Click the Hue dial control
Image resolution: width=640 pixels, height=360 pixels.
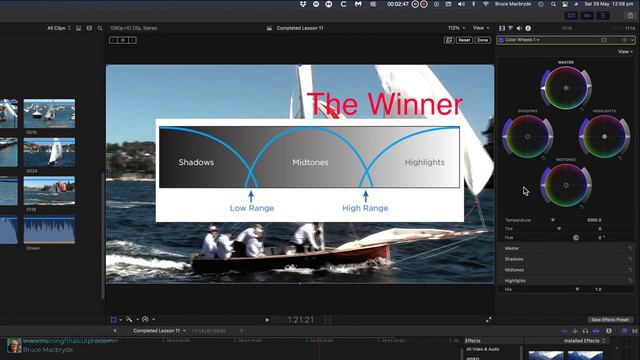[576, 238]
